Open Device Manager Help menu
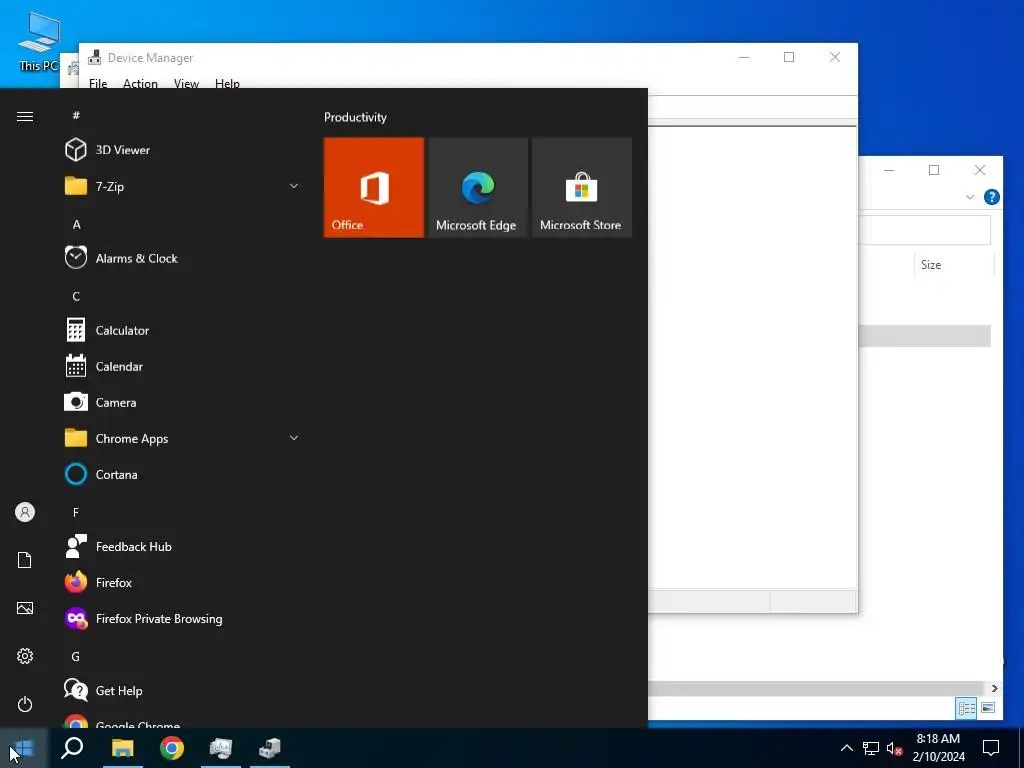1024x768 pixels. 227,82
